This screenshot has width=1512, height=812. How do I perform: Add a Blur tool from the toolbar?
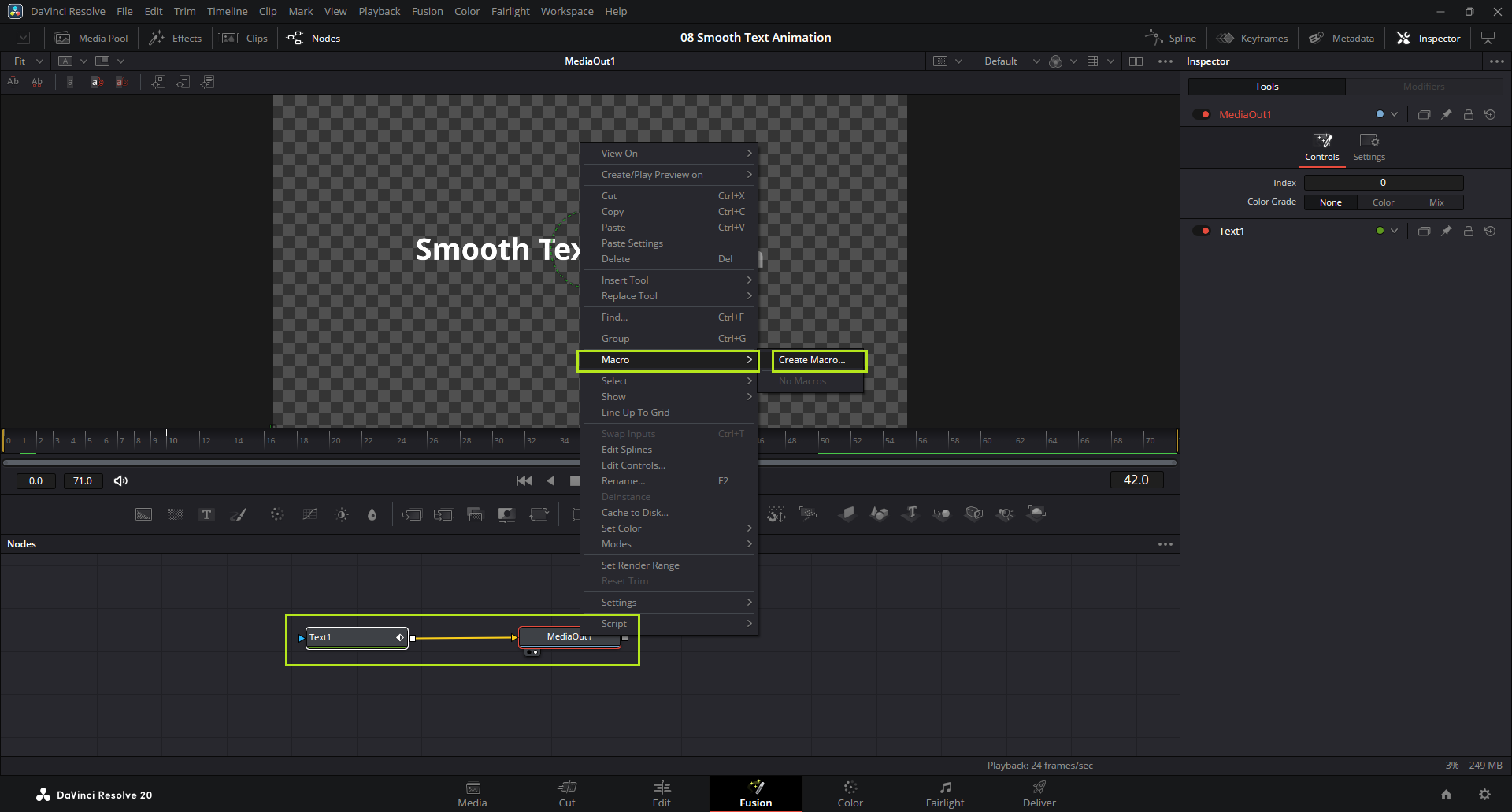pos(372,514)
